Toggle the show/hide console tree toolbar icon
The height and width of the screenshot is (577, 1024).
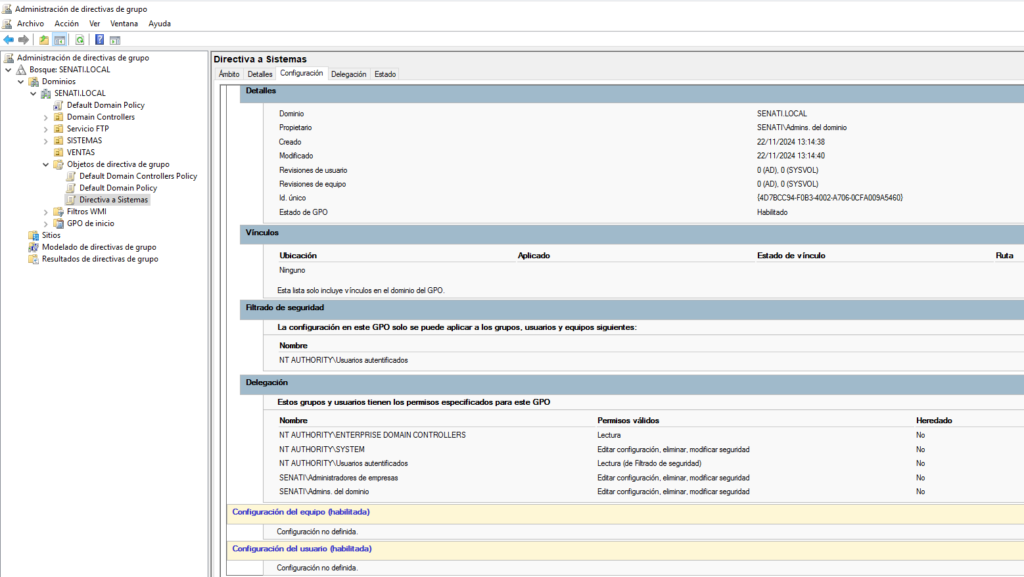tap(59, 40)
